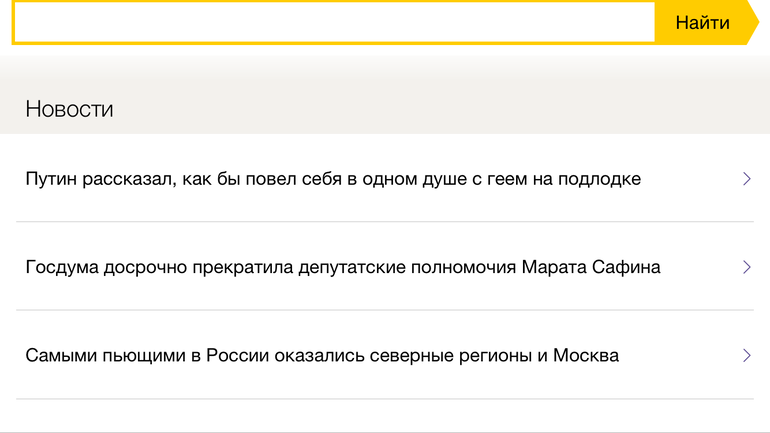Click the chevron beside the Самыми пьющими headline
Viewport: 770px width, 433px height.
pyautogui.click(x=746, y=355)
